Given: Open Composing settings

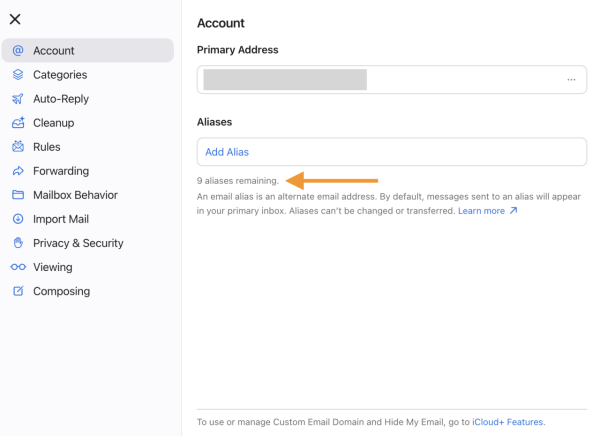Looking at the screenshot, I should coord(88,291).
